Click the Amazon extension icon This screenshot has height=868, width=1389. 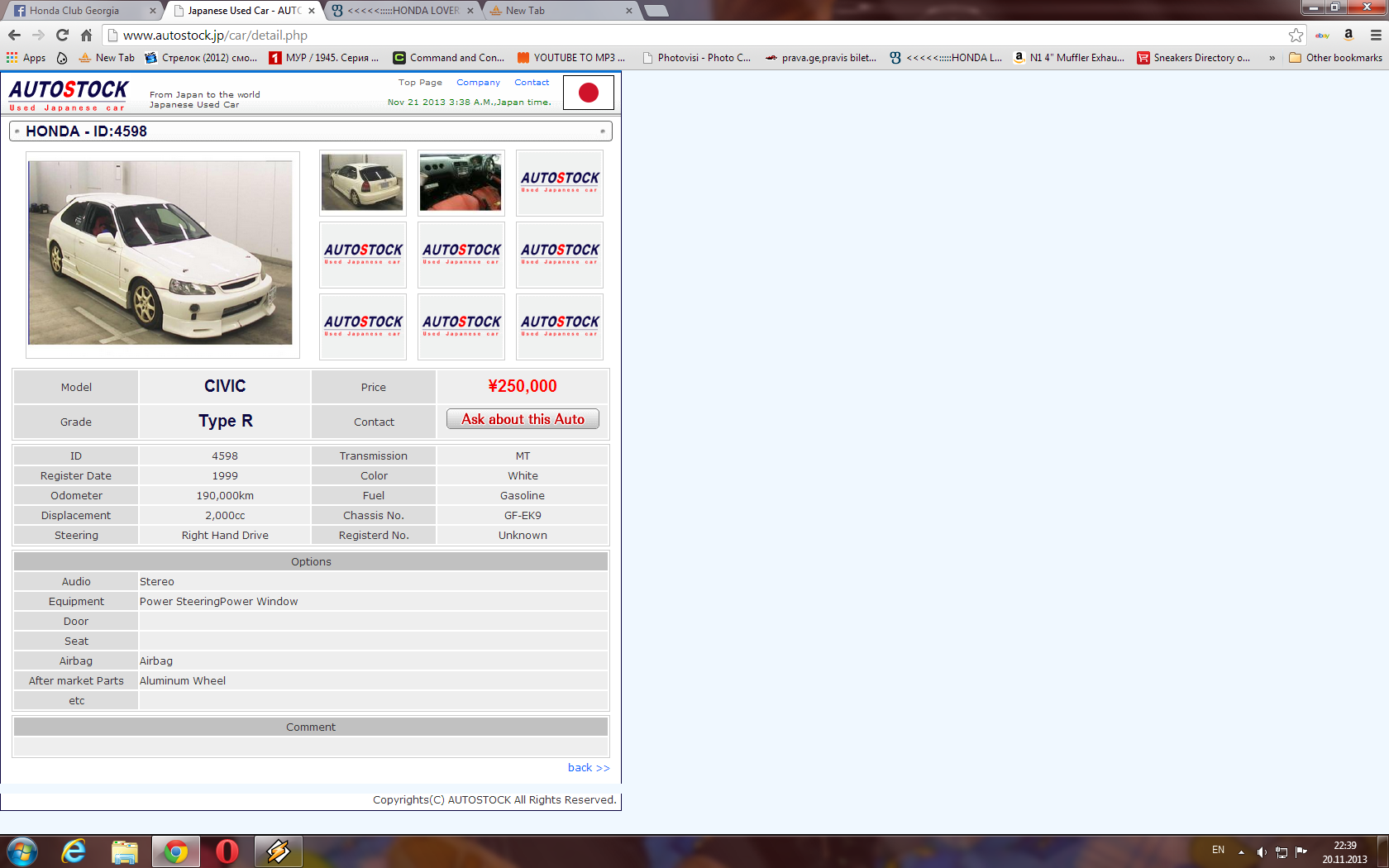tap(1348, 35)
